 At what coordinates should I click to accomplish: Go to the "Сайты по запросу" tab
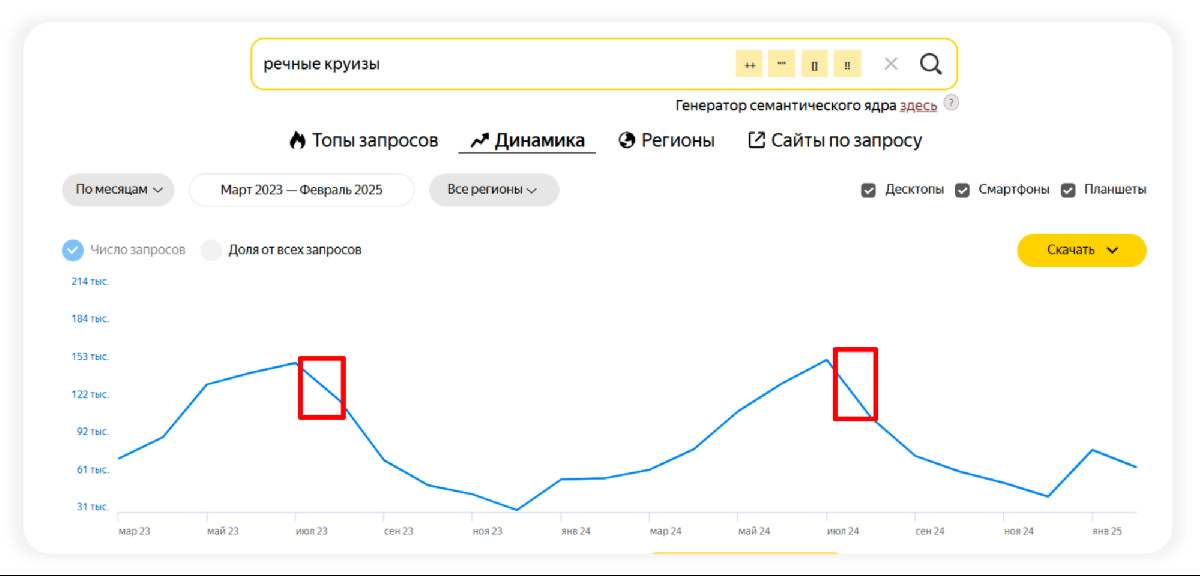pyautogui.click(x=835, y=141)
